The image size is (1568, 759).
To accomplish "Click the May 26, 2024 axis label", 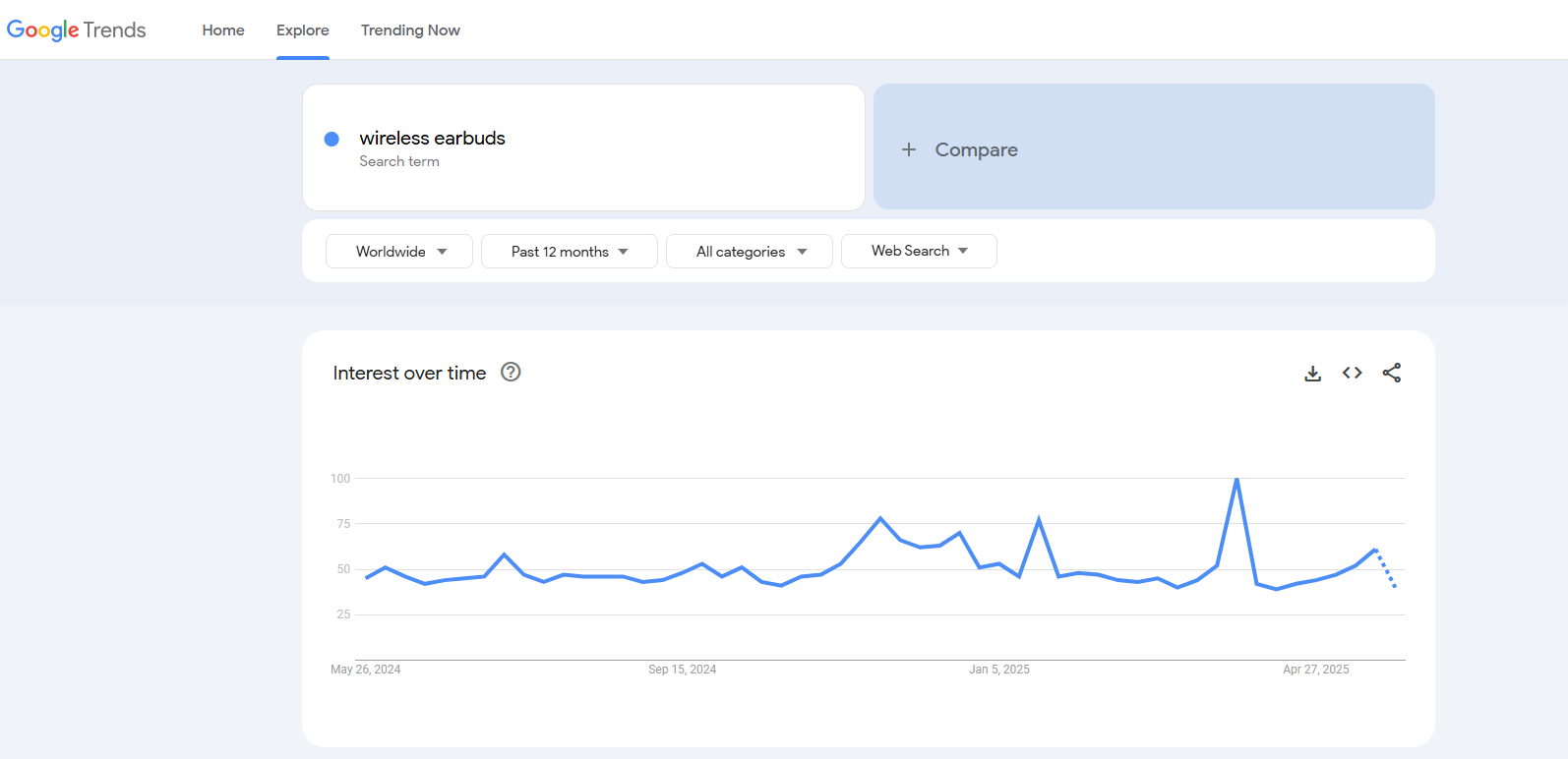I will [x=365, y=670].
